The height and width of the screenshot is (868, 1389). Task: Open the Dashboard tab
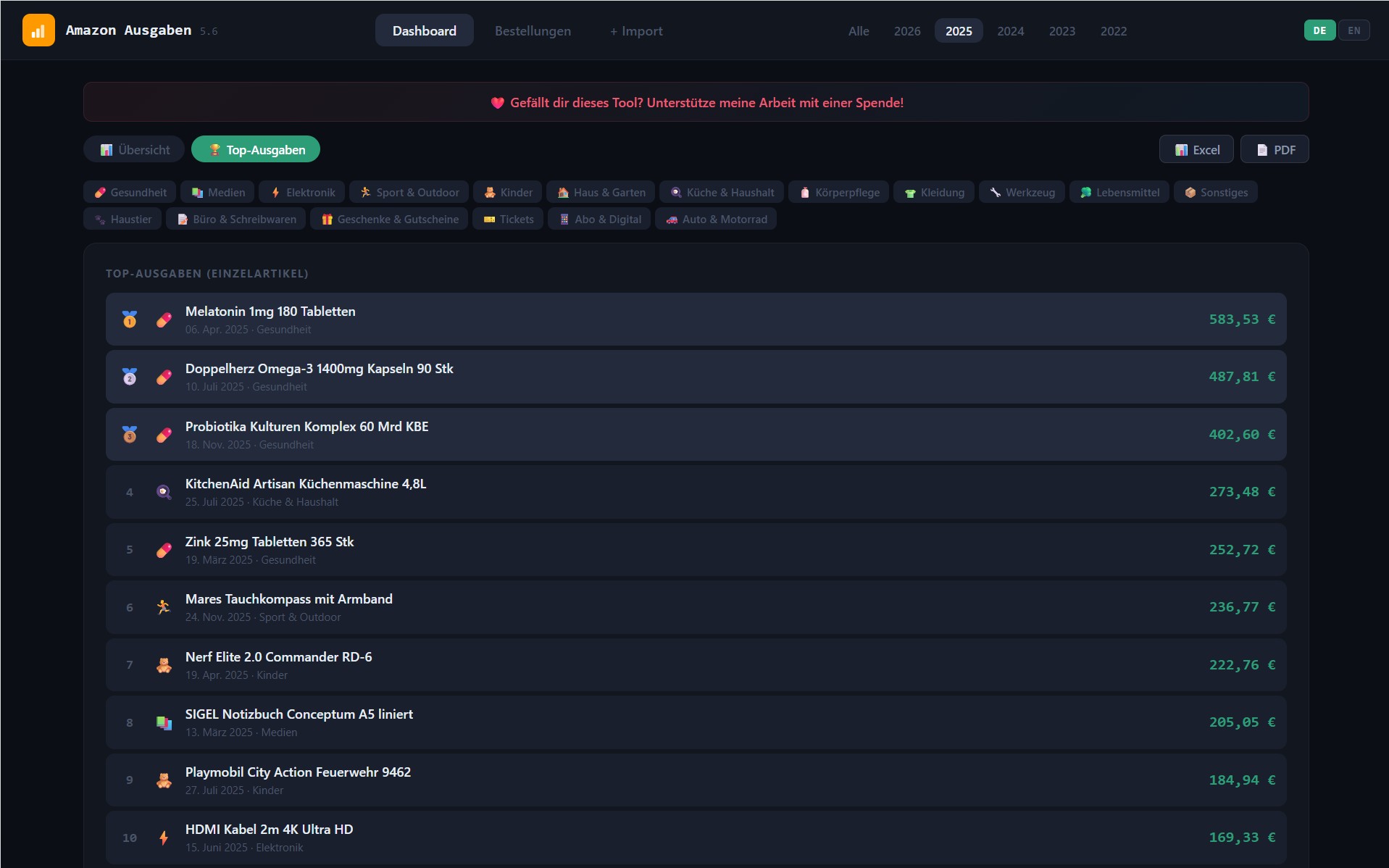pos(425,30)
